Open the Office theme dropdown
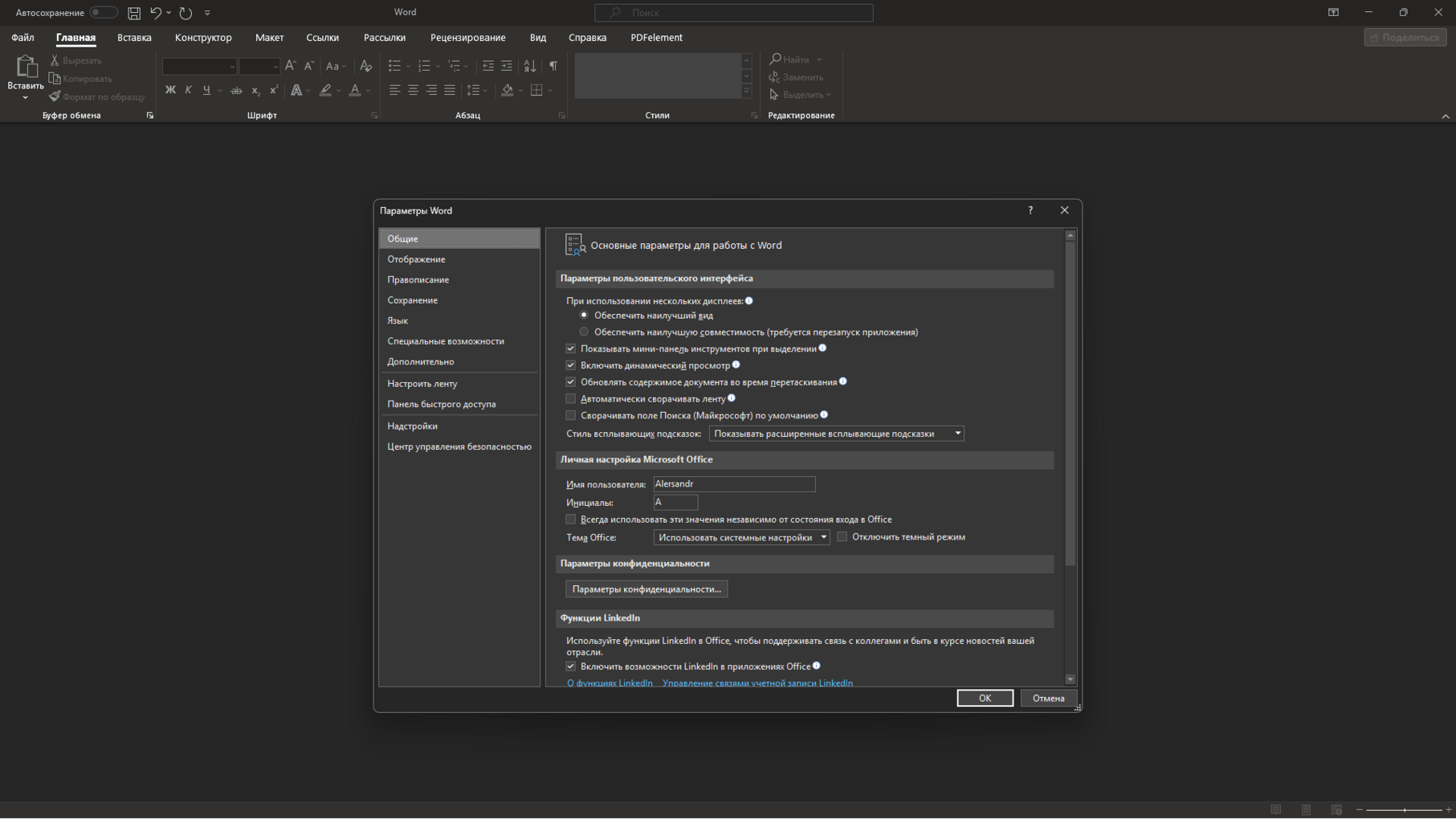1456x819 pixels. 741,538
